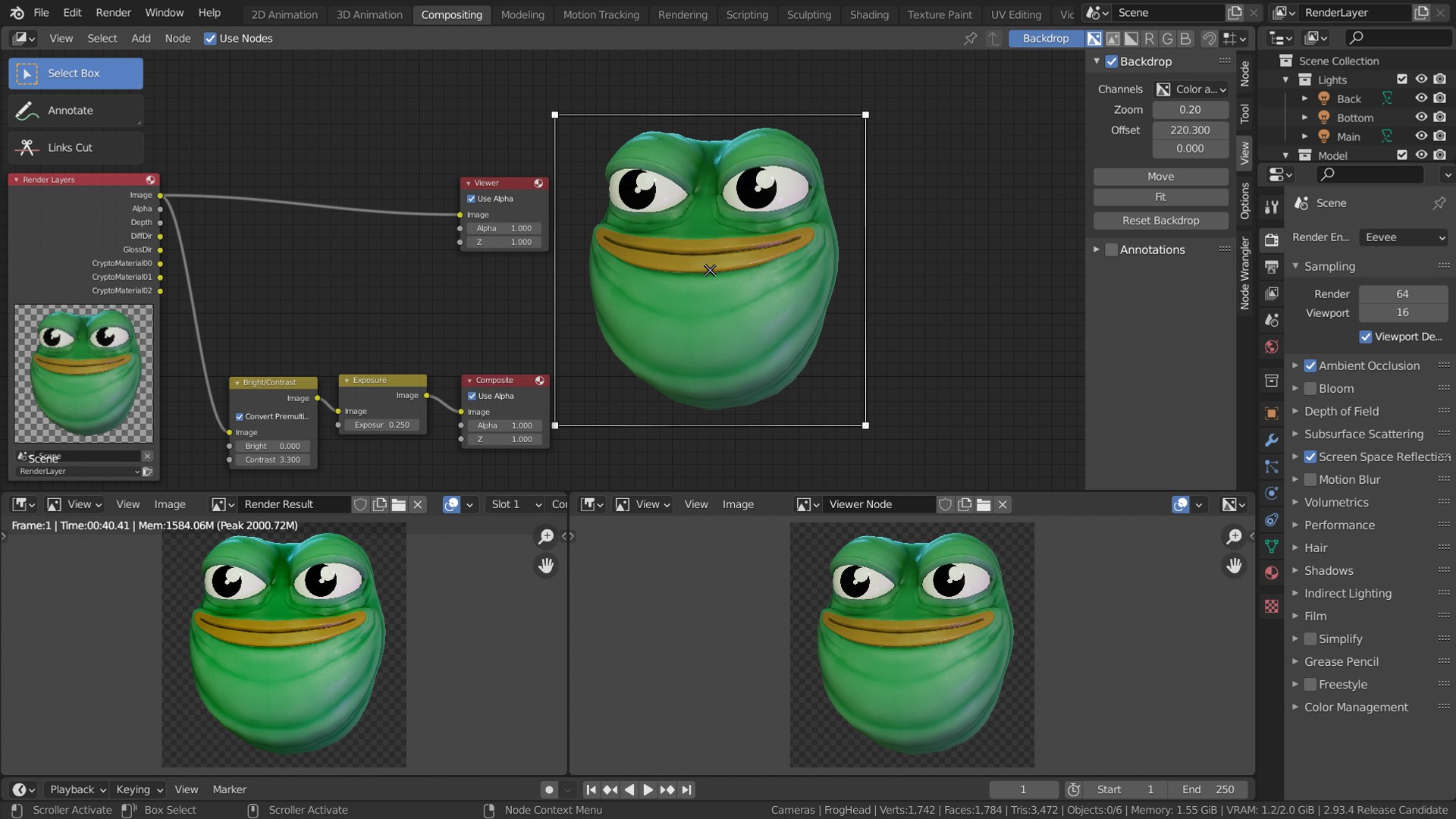1456x819 pixels.
Task: Disable Ambient Occlusion checkbox
Action: (x=1310, y=366)
